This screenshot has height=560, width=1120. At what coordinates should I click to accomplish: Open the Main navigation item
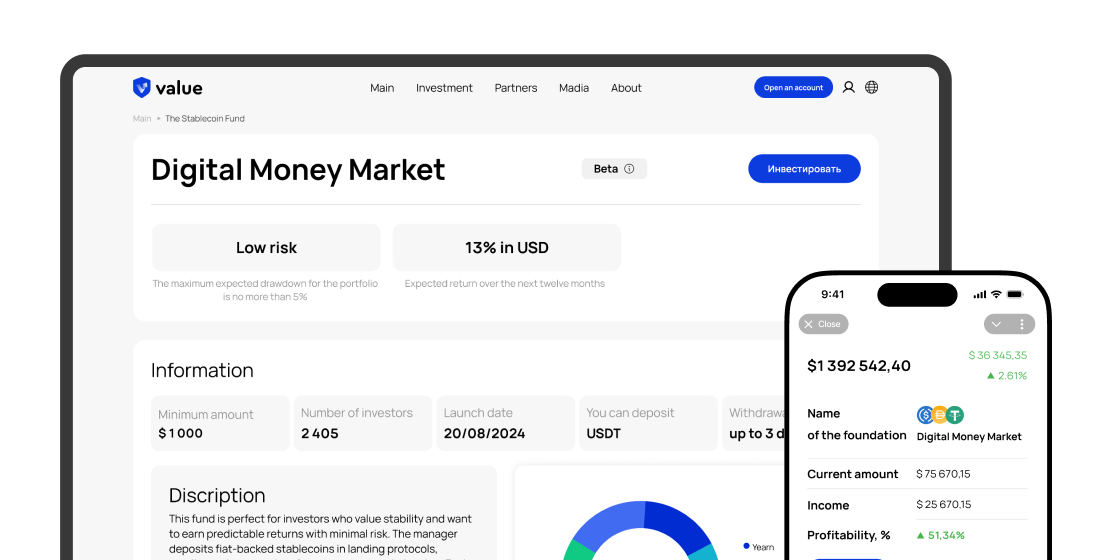(x=382, y=88)
